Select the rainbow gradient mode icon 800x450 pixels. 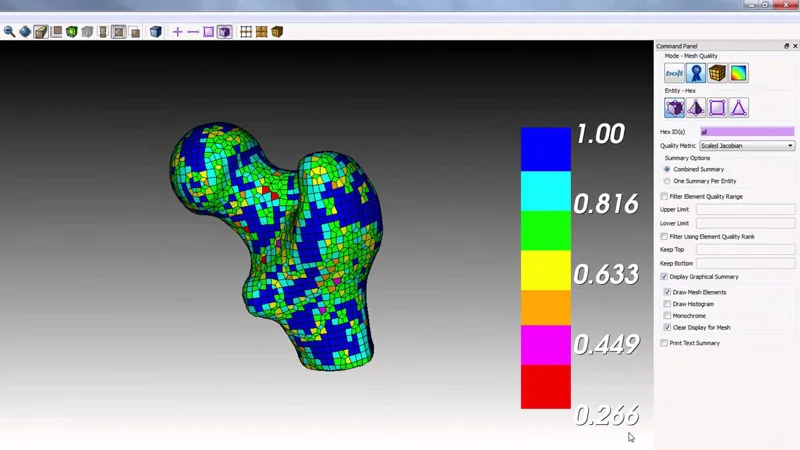(738, 73)
